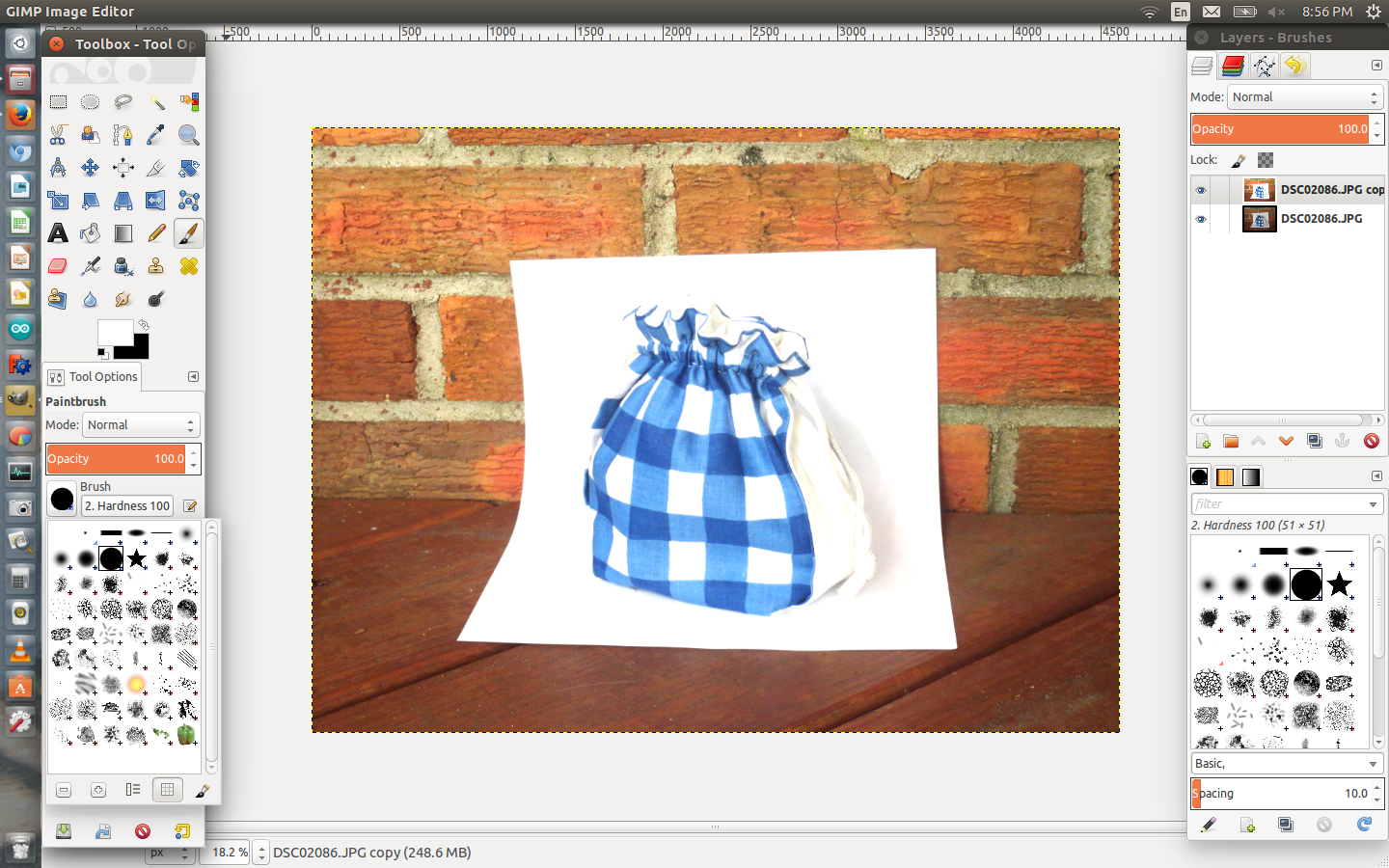
Task: Create a new layer group
Action: tap(1231, 442)
